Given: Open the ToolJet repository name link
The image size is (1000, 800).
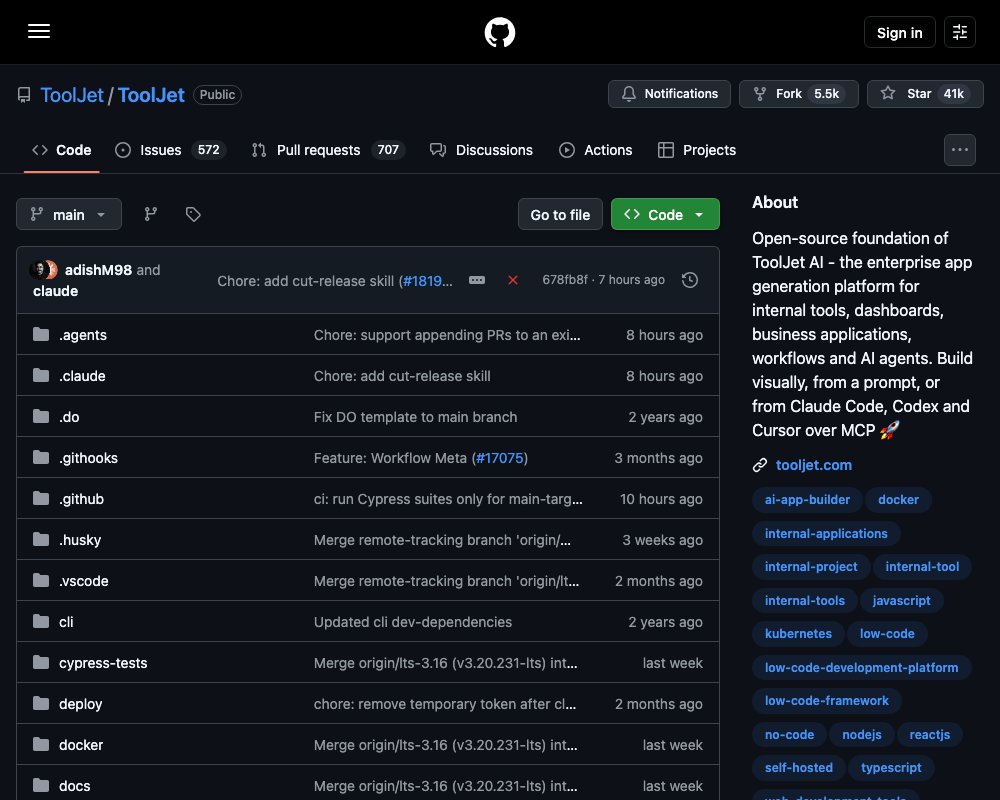Looking at the screenshot, I should [151, 95].
